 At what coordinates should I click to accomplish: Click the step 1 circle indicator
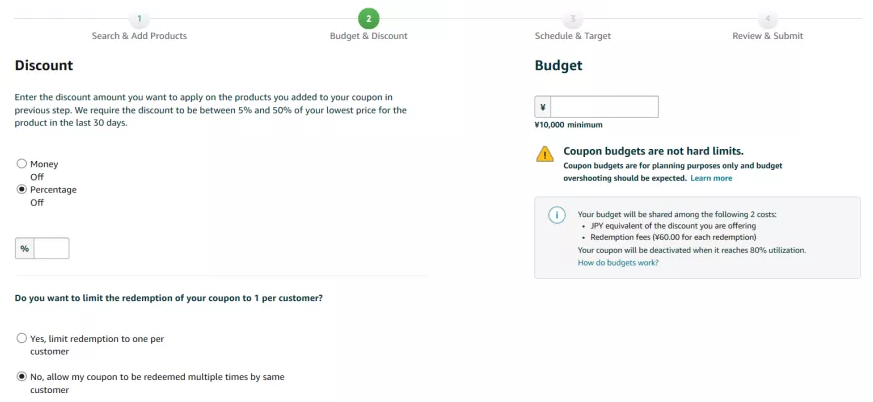pyautogui.click(x=139, y=19)
